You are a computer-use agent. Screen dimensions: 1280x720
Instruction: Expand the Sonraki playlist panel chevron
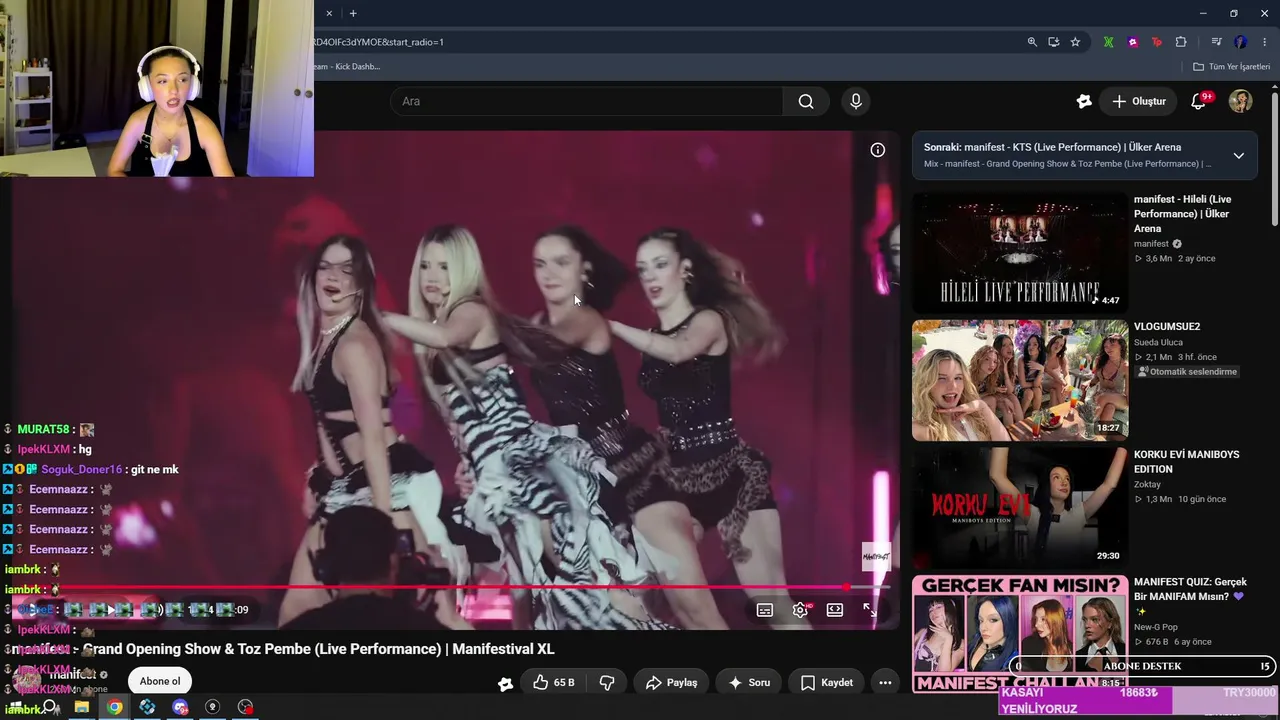click(x=1238, y=156)
